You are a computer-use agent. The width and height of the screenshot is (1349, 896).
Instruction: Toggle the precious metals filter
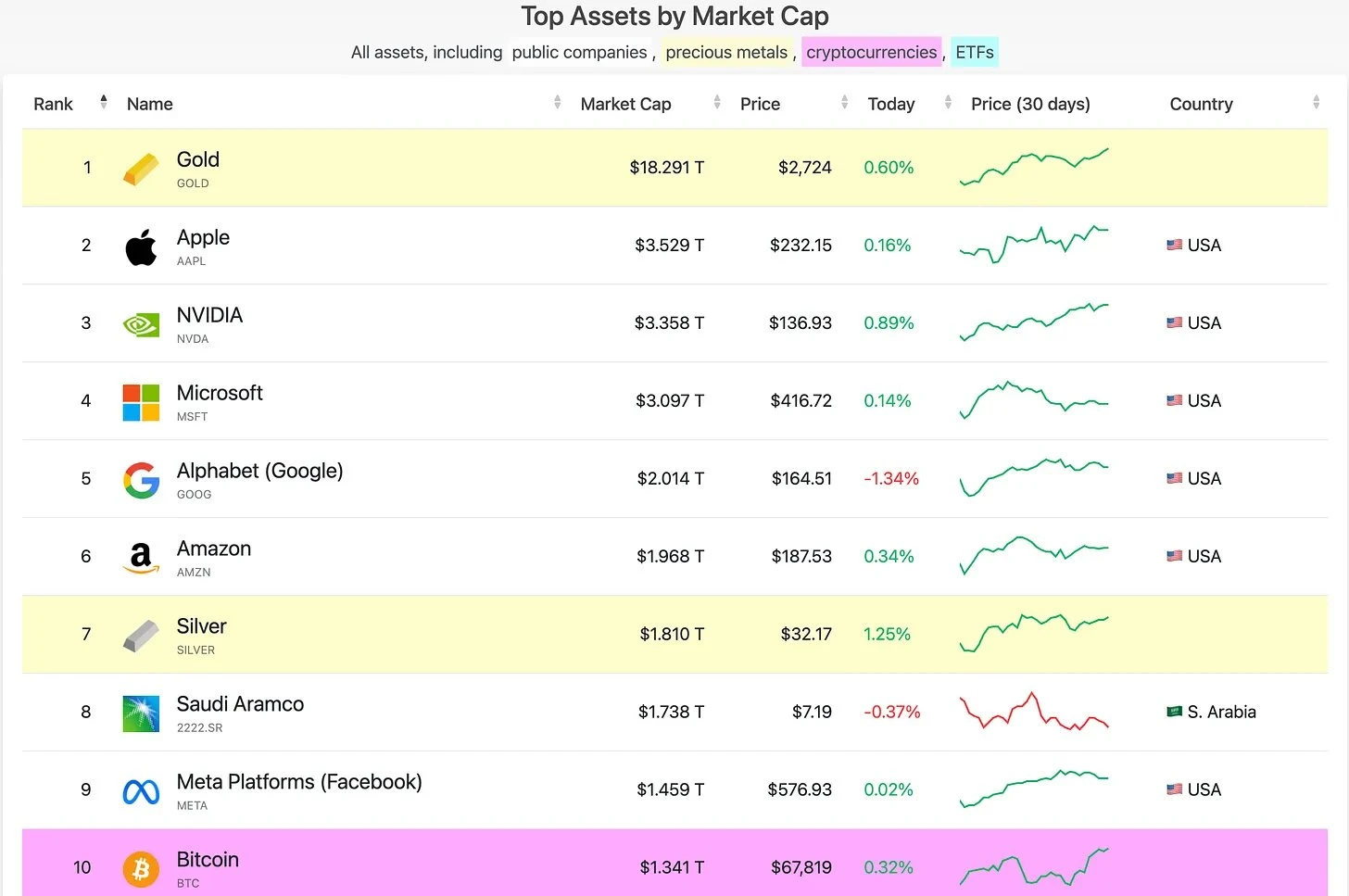coord(726,53)
